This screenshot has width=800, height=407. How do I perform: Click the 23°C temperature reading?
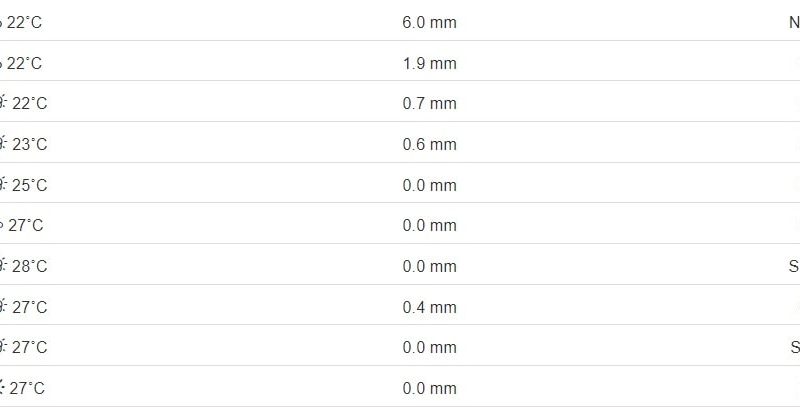(30, 144)
